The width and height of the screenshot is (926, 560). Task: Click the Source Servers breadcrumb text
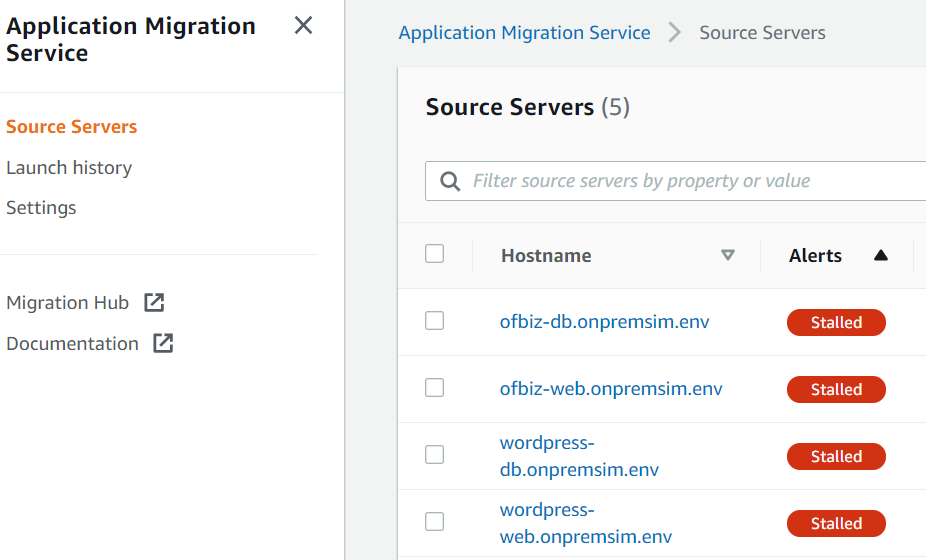point(762,32)
